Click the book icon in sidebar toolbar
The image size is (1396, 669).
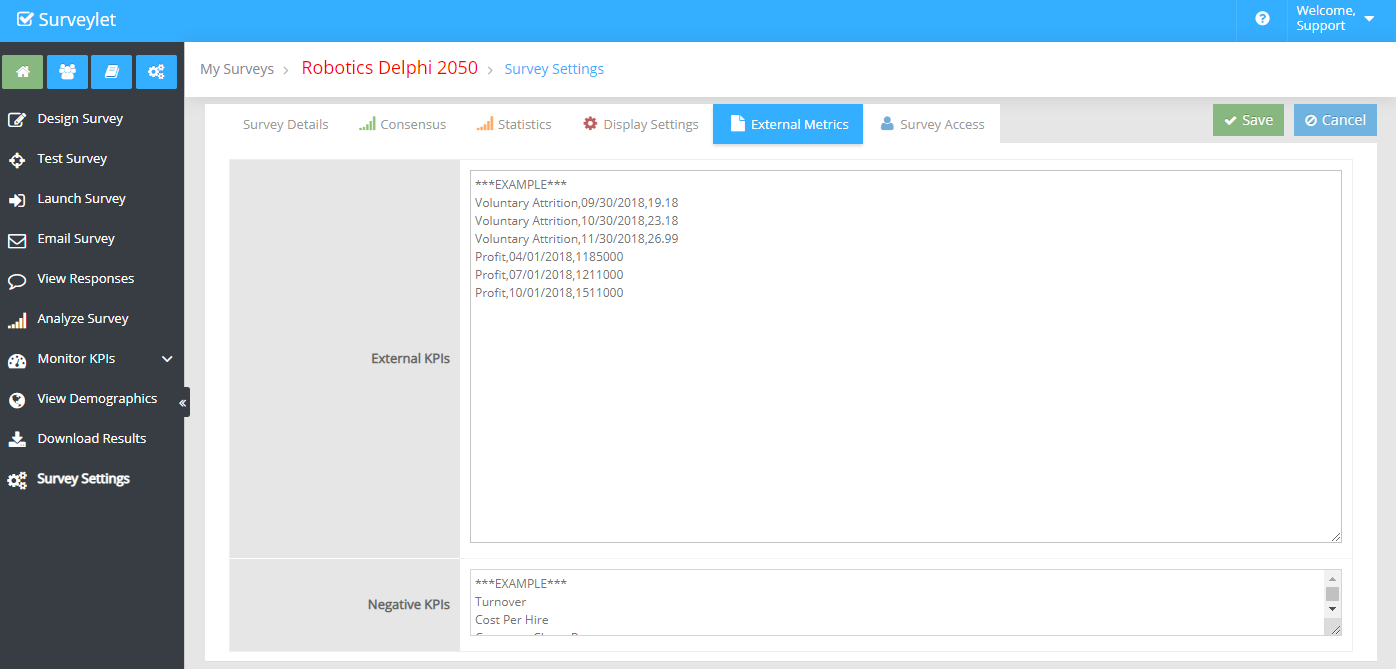111,72
